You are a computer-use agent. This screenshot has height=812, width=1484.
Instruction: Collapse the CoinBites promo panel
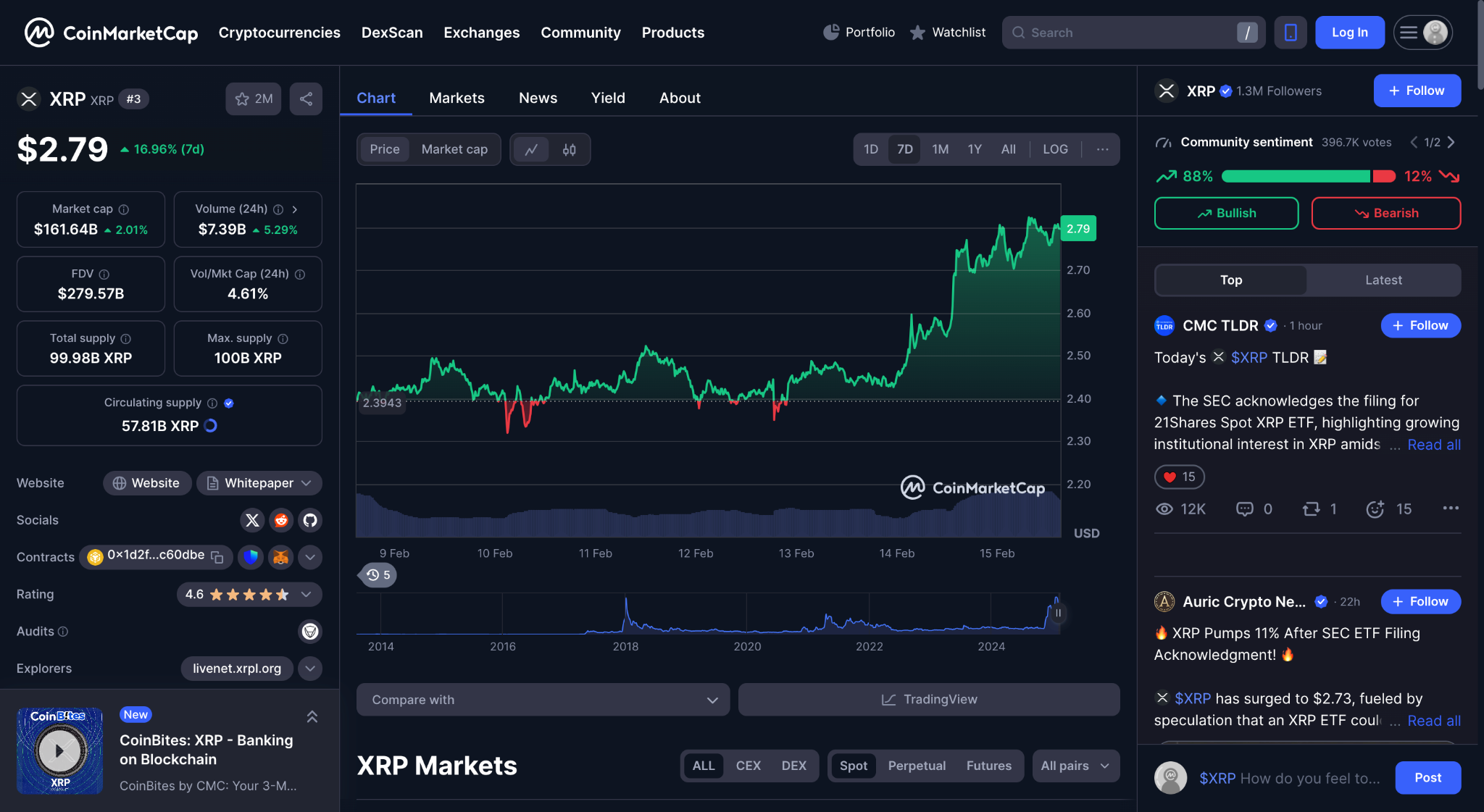pyautogui.click(x=312, y=716)
